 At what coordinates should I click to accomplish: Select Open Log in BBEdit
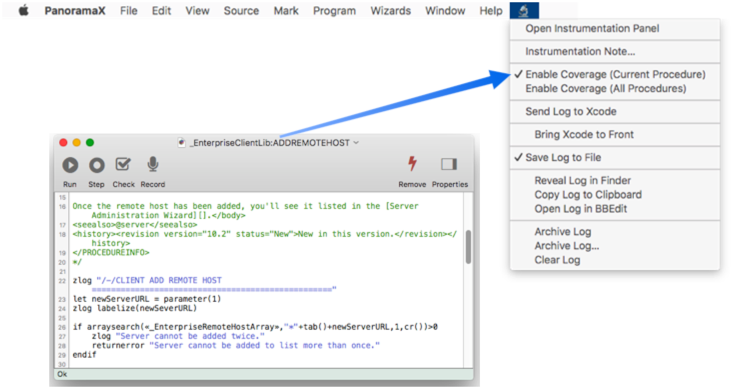(x=615, y=209)
